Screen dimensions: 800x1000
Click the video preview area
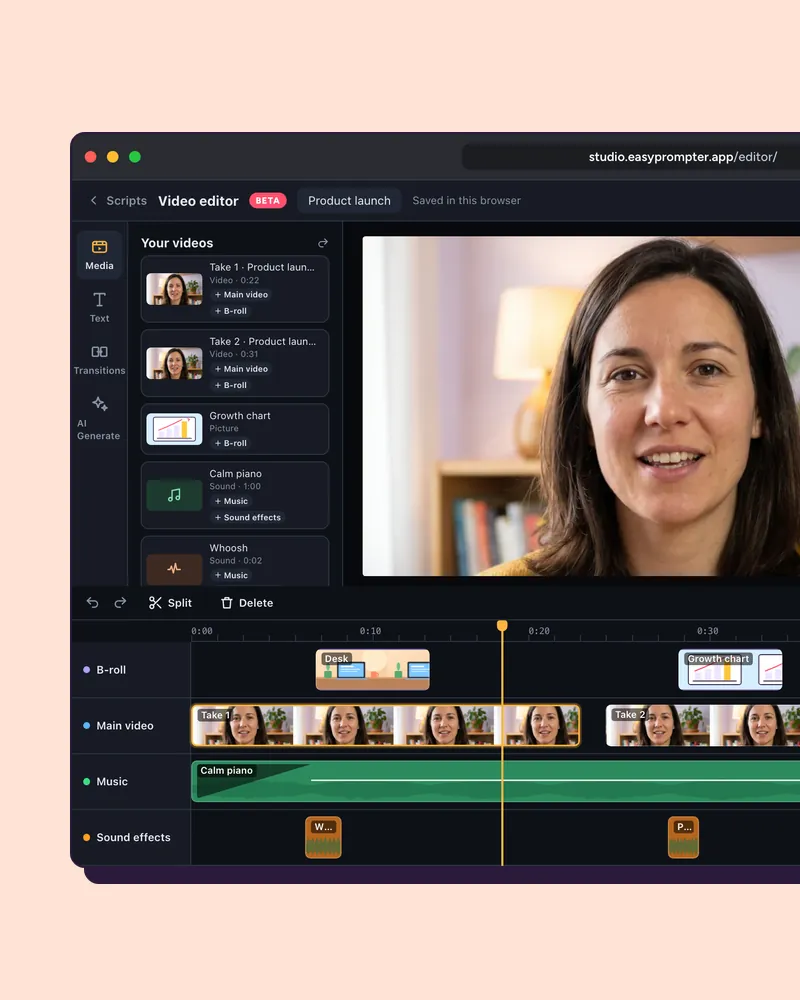click(581, 406)
